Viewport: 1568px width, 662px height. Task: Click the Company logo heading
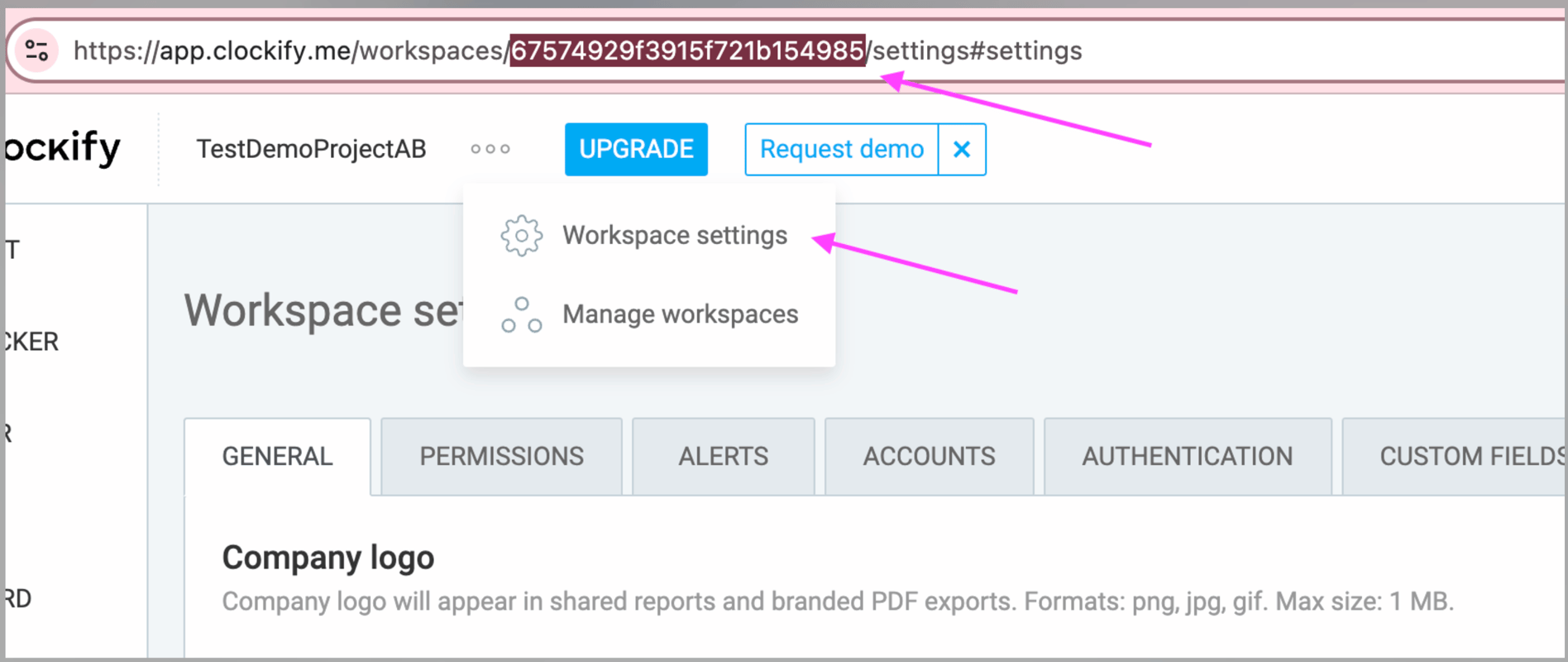(328, 558)
